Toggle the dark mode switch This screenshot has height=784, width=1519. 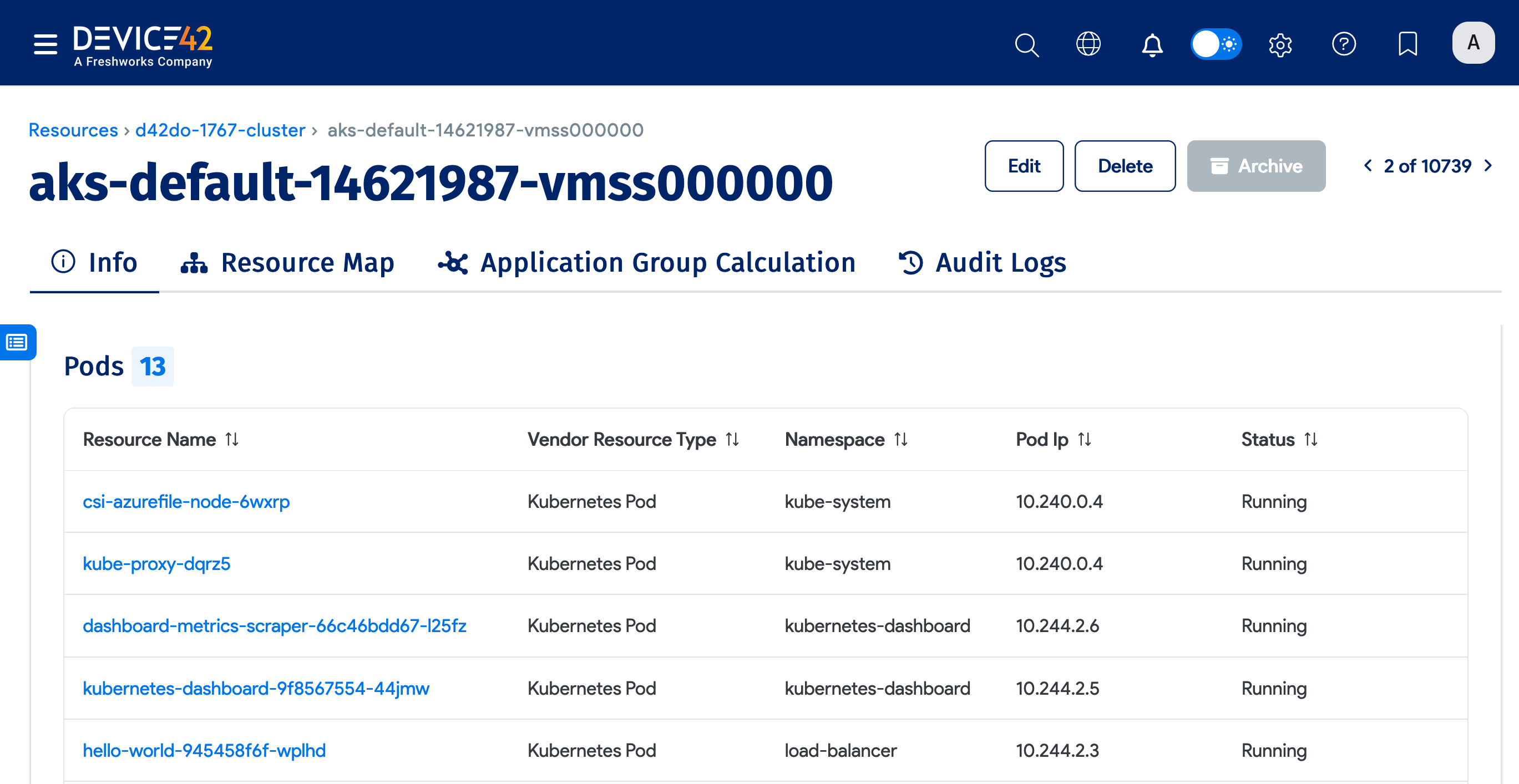[1216, 44]
